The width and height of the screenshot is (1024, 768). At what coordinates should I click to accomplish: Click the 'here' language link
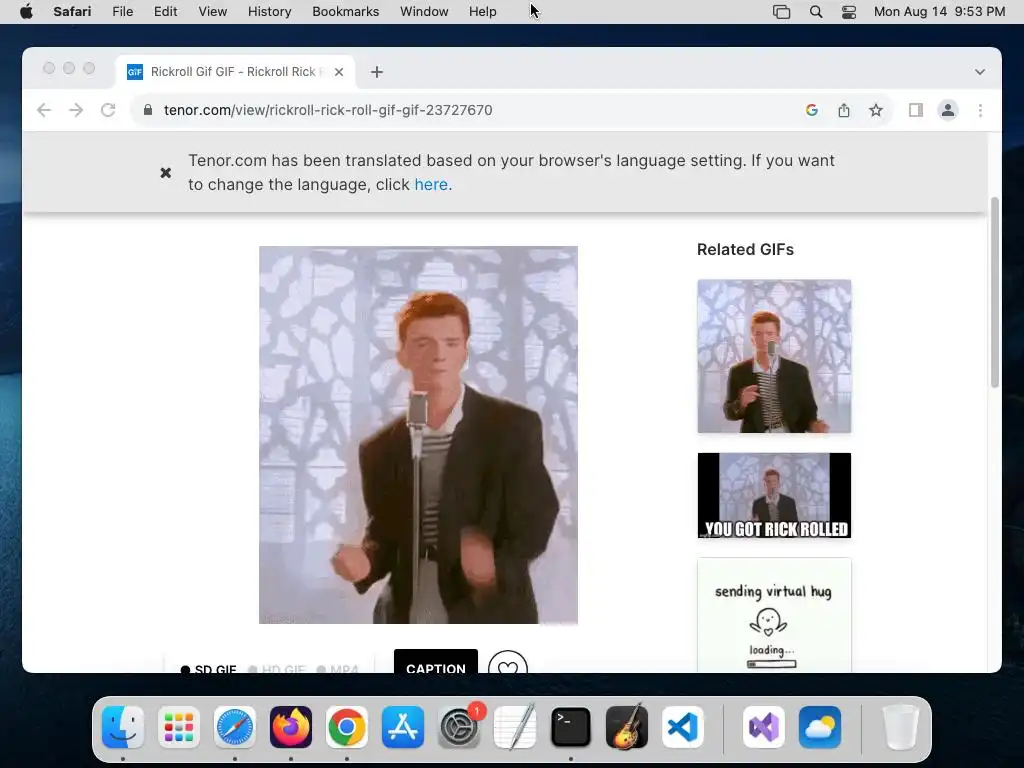tap(431, 185)
